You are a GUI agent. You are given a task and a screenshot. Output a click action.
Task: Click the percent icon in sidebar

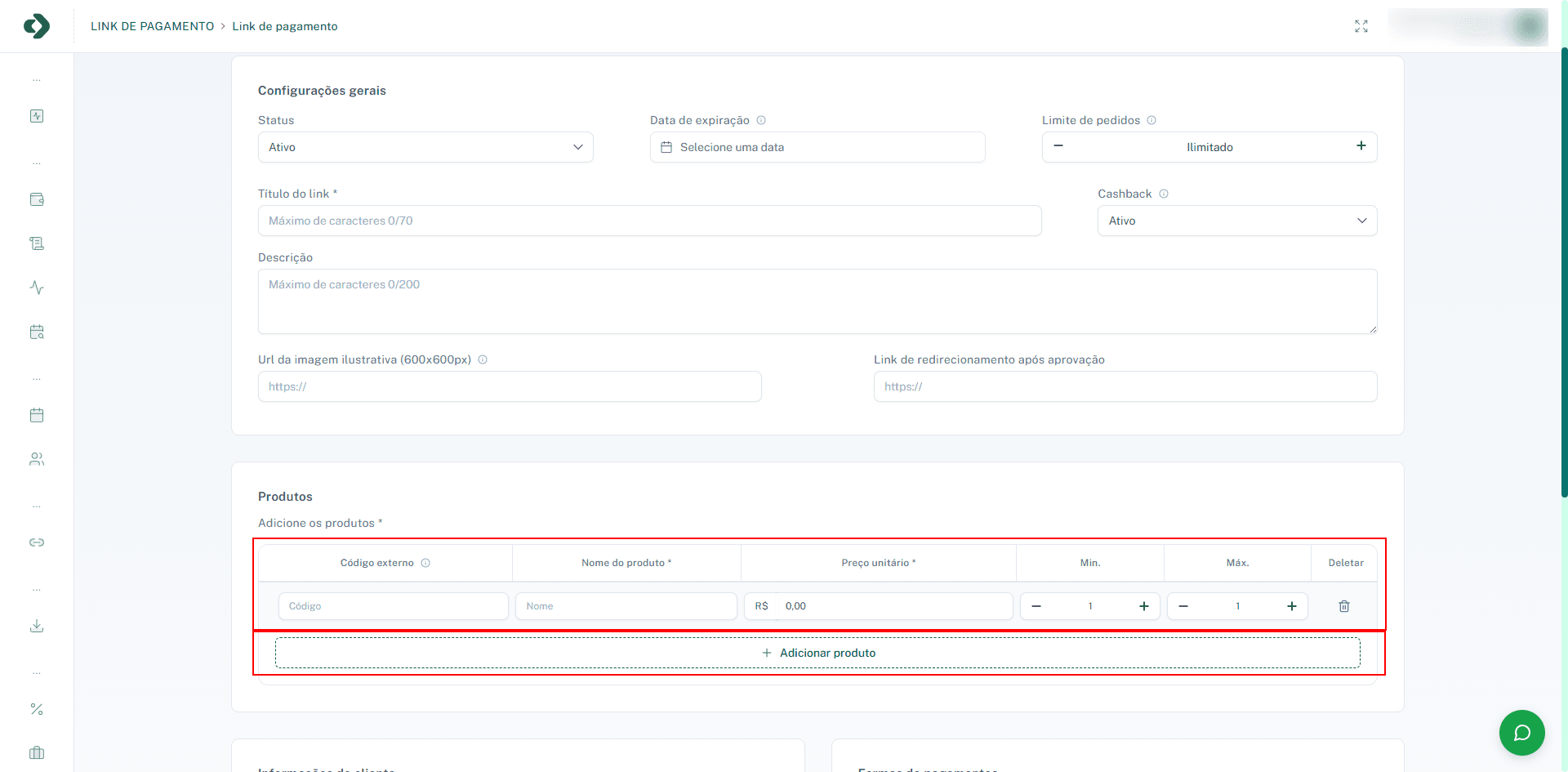point(37,709)
